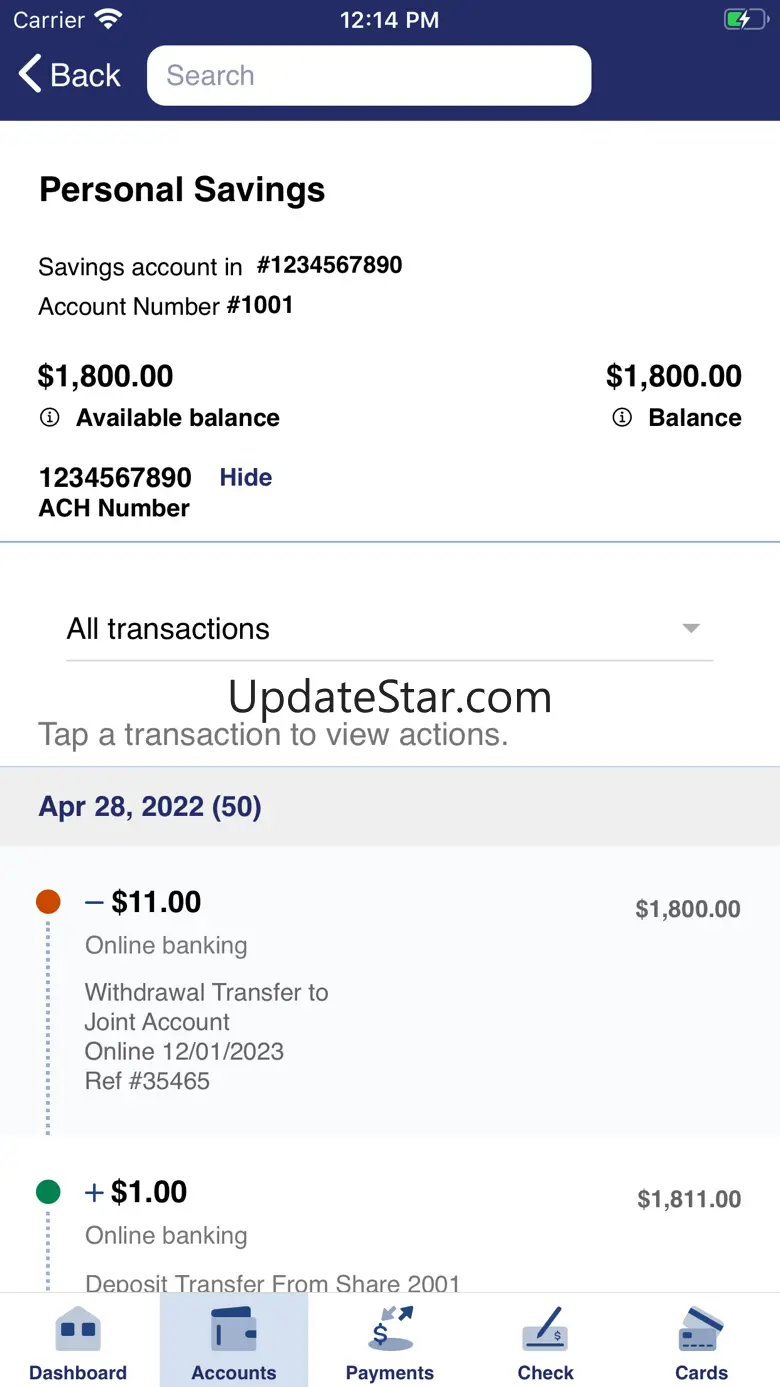
Task: Hide the ACH Number
Action: [246, 477]
